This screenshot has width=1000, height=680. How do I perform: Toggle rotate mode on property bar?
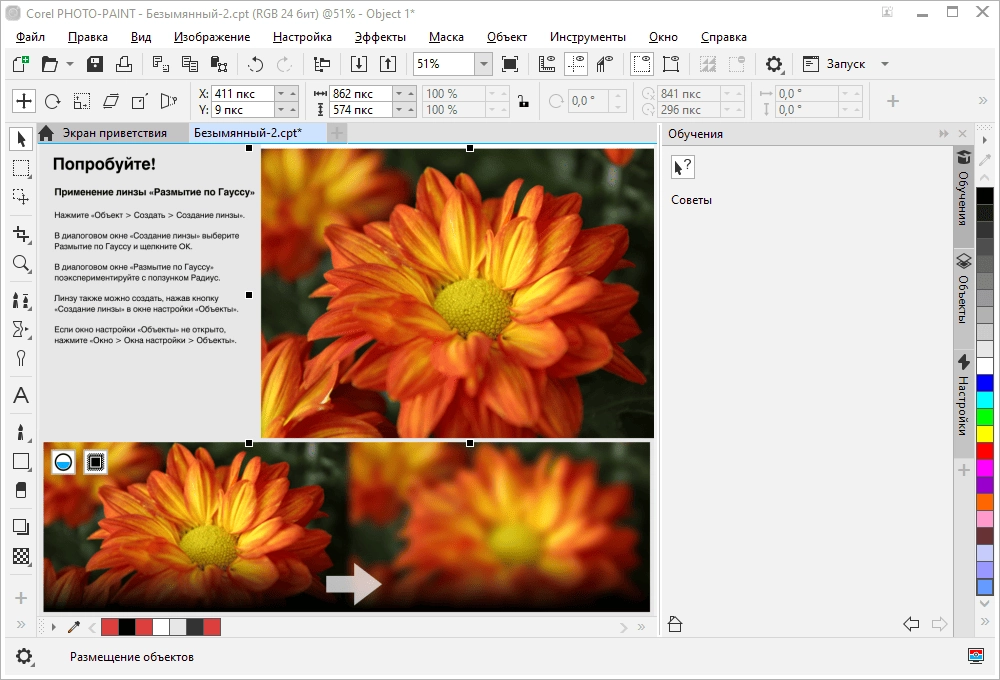[x=53, y=101]
